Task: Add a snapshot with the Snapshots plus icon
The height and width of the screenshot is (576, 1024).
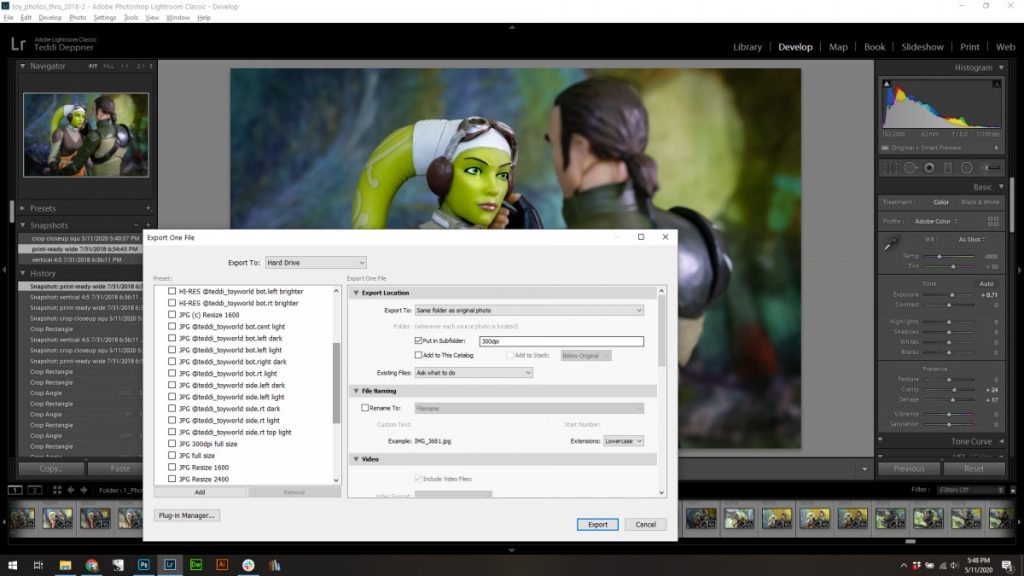Action: click(x=148, y=225)
